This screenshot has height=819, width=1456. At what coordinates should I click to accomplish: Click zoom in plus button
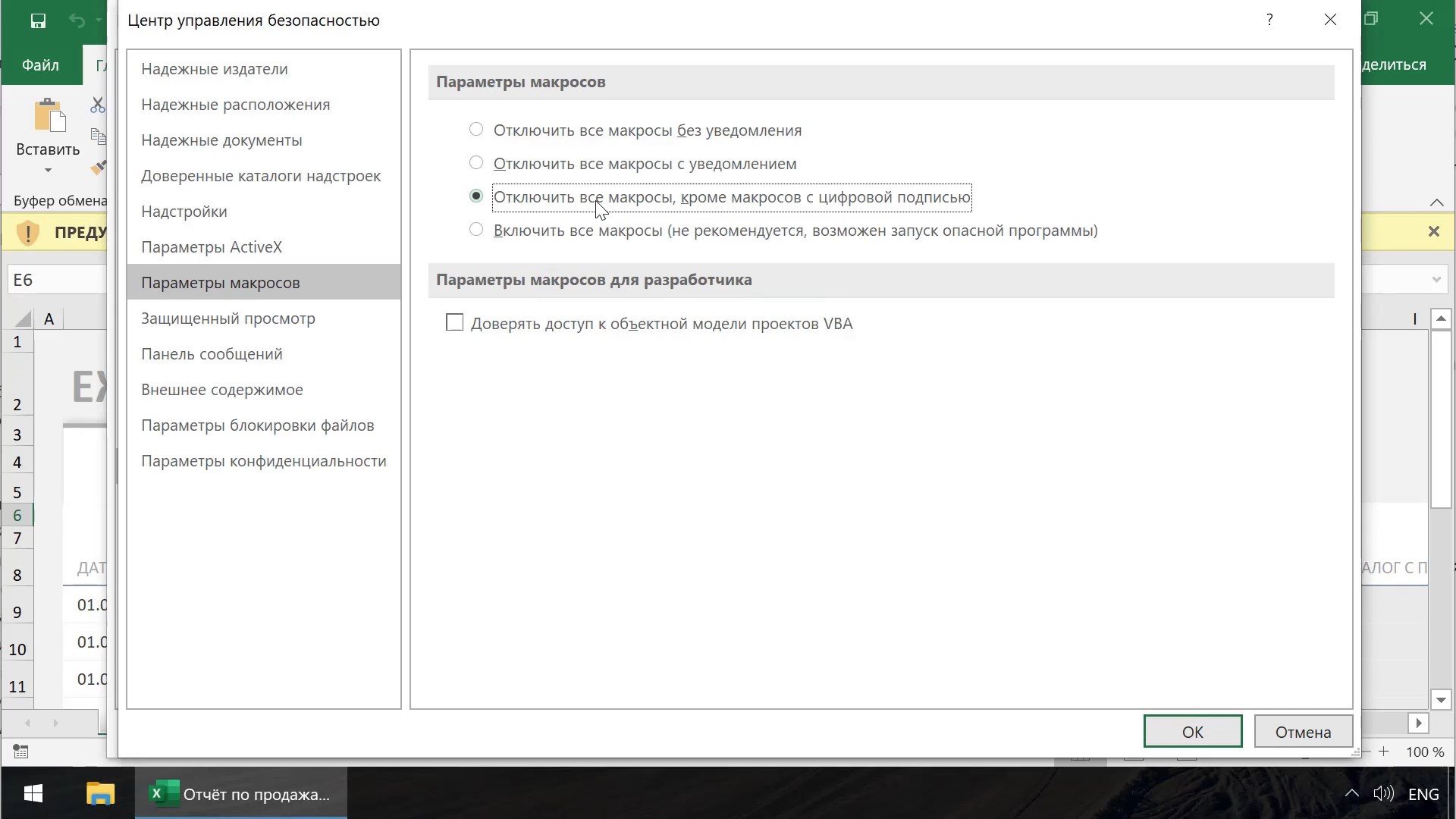[1383, 752]
